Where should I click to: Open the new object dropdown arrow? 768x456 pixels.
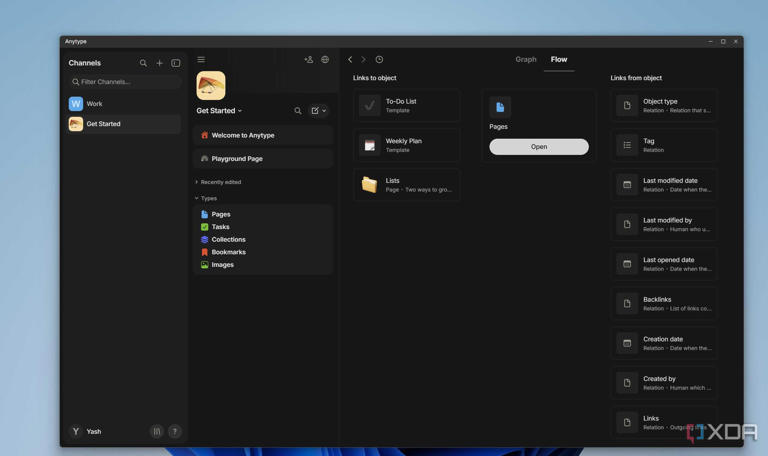click(x=324, y=111)
